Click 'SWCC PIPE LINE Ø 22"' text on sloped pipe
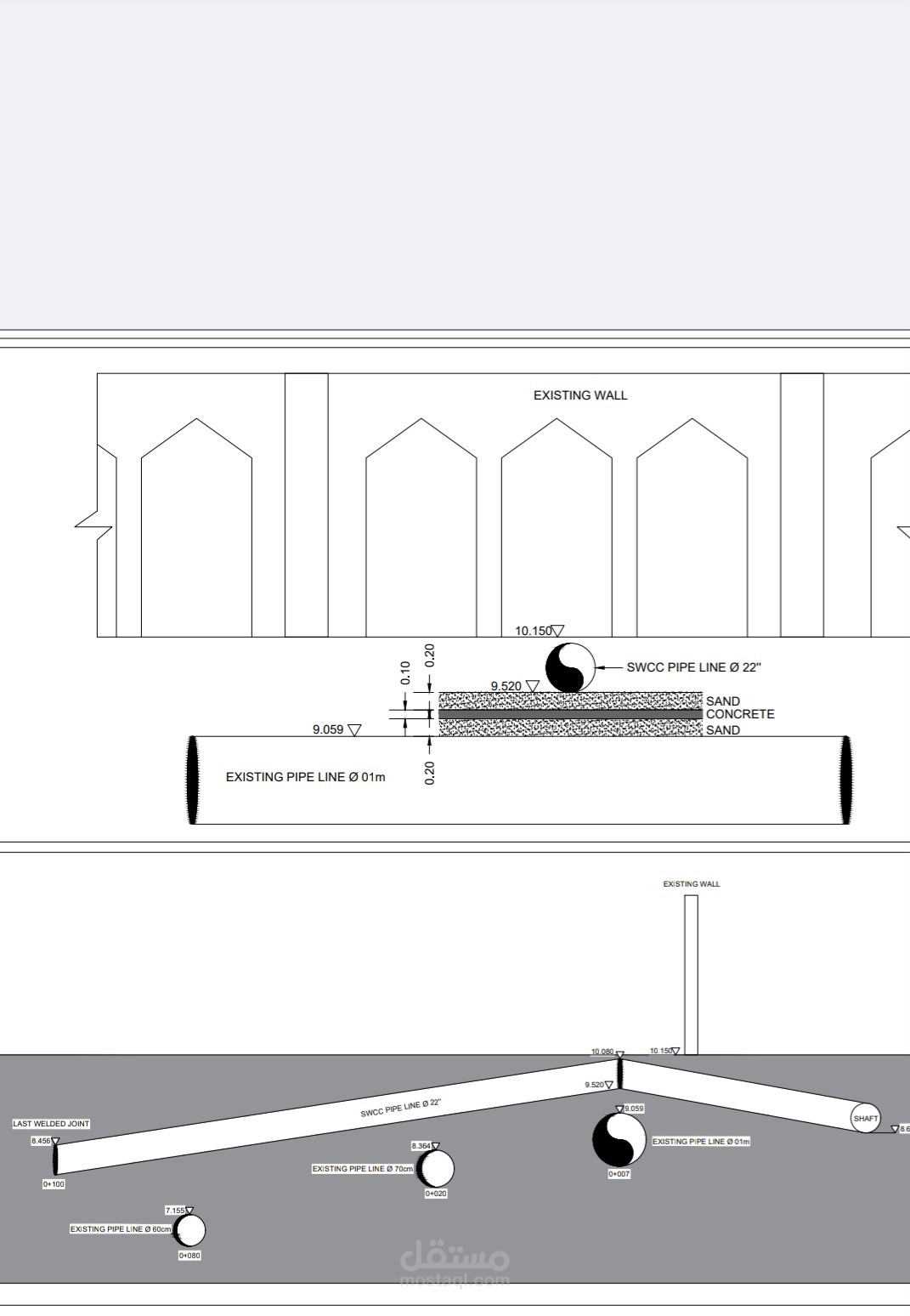Screen dimensions: 910x1316 (401, 1106)
